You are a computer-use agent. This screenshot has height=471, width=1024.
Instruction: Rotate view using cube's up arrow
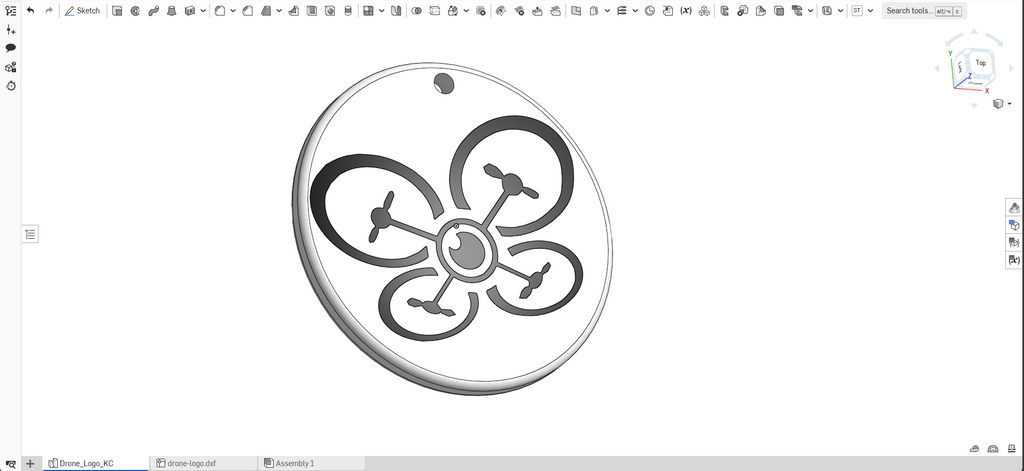pyautogui.click(x=974, y=31)
